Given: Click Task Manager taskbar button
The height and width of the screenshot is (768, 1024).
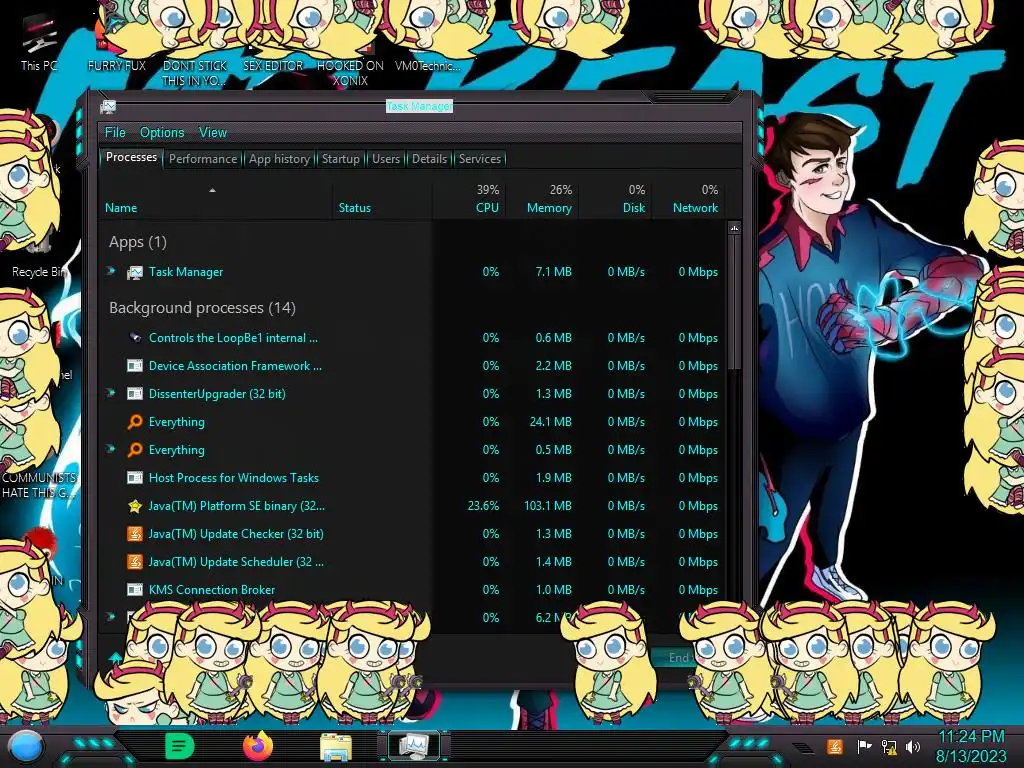Looking at the screenshot, I should click(414, 746).
